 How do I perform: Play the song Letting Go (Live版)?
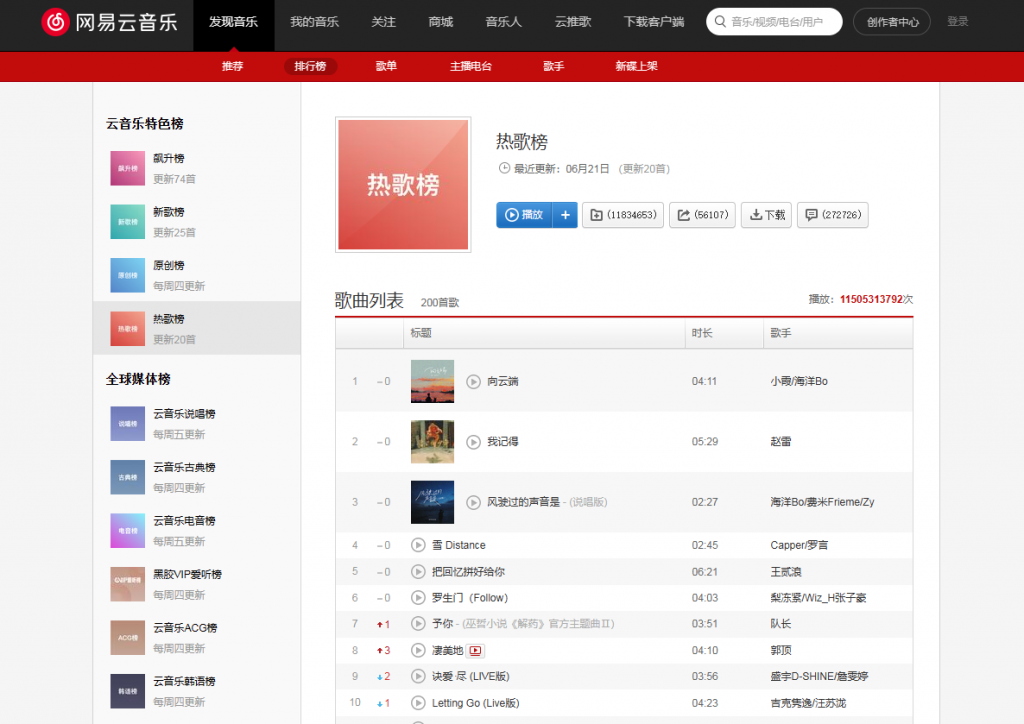tap(418, 703)
